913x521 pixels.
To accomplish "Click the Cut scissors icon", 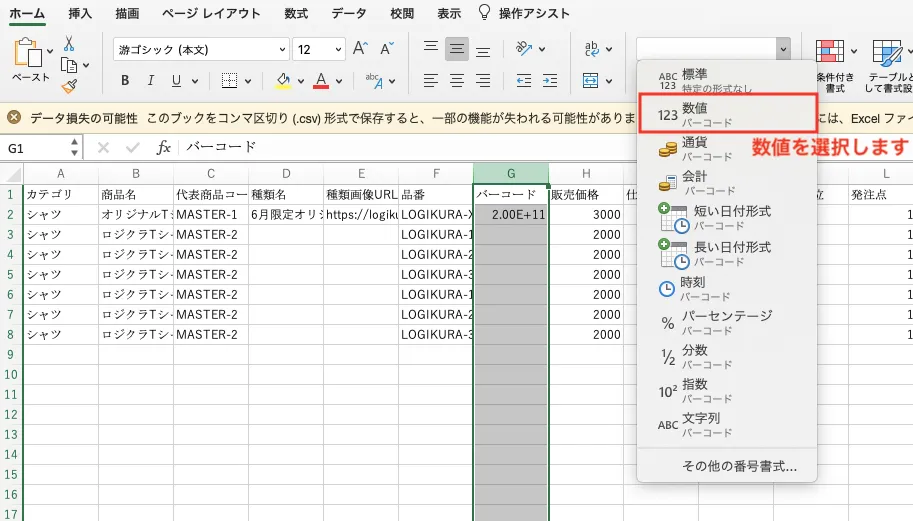I will click(69, 43).
